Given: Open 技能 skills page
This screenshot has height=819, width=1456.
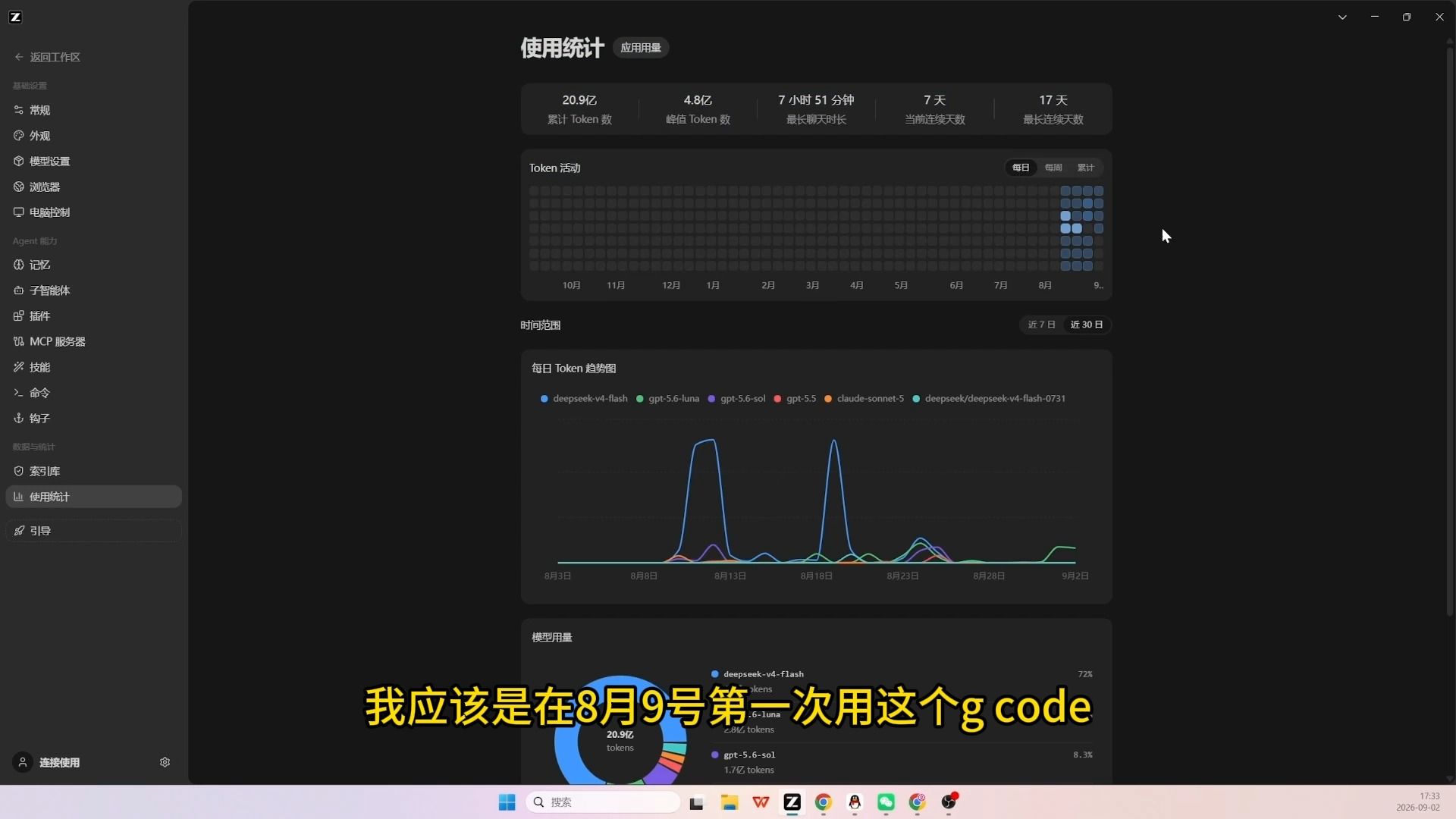Looking at the screenshot, I should [93, 367].
